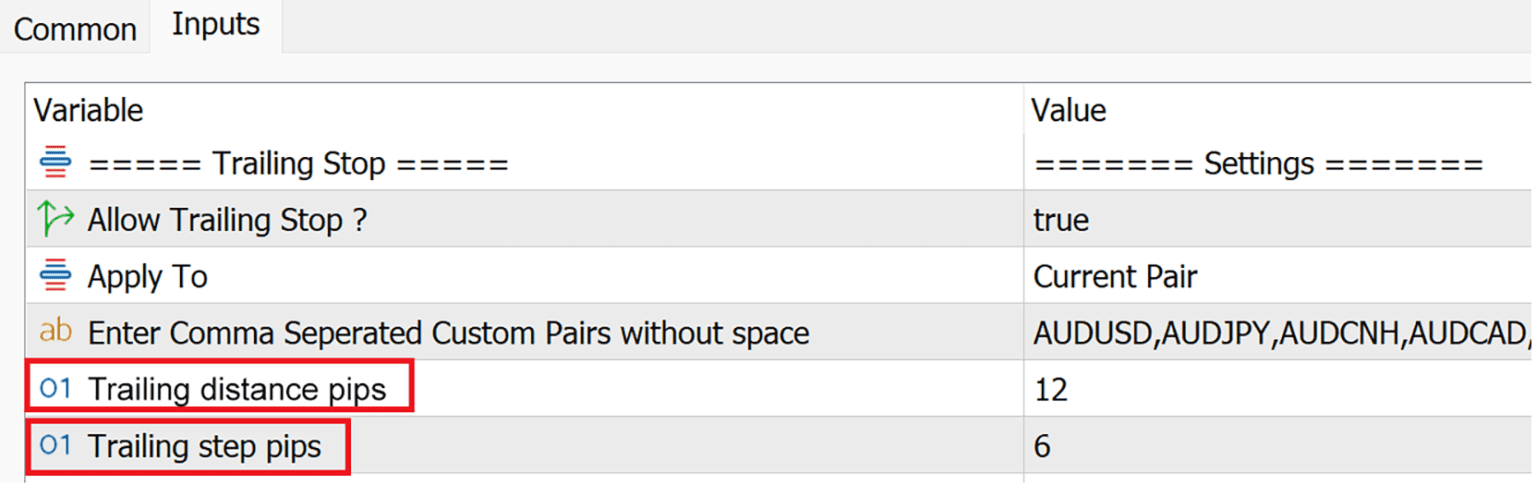Open the Inputs tab

click(216, 25)
